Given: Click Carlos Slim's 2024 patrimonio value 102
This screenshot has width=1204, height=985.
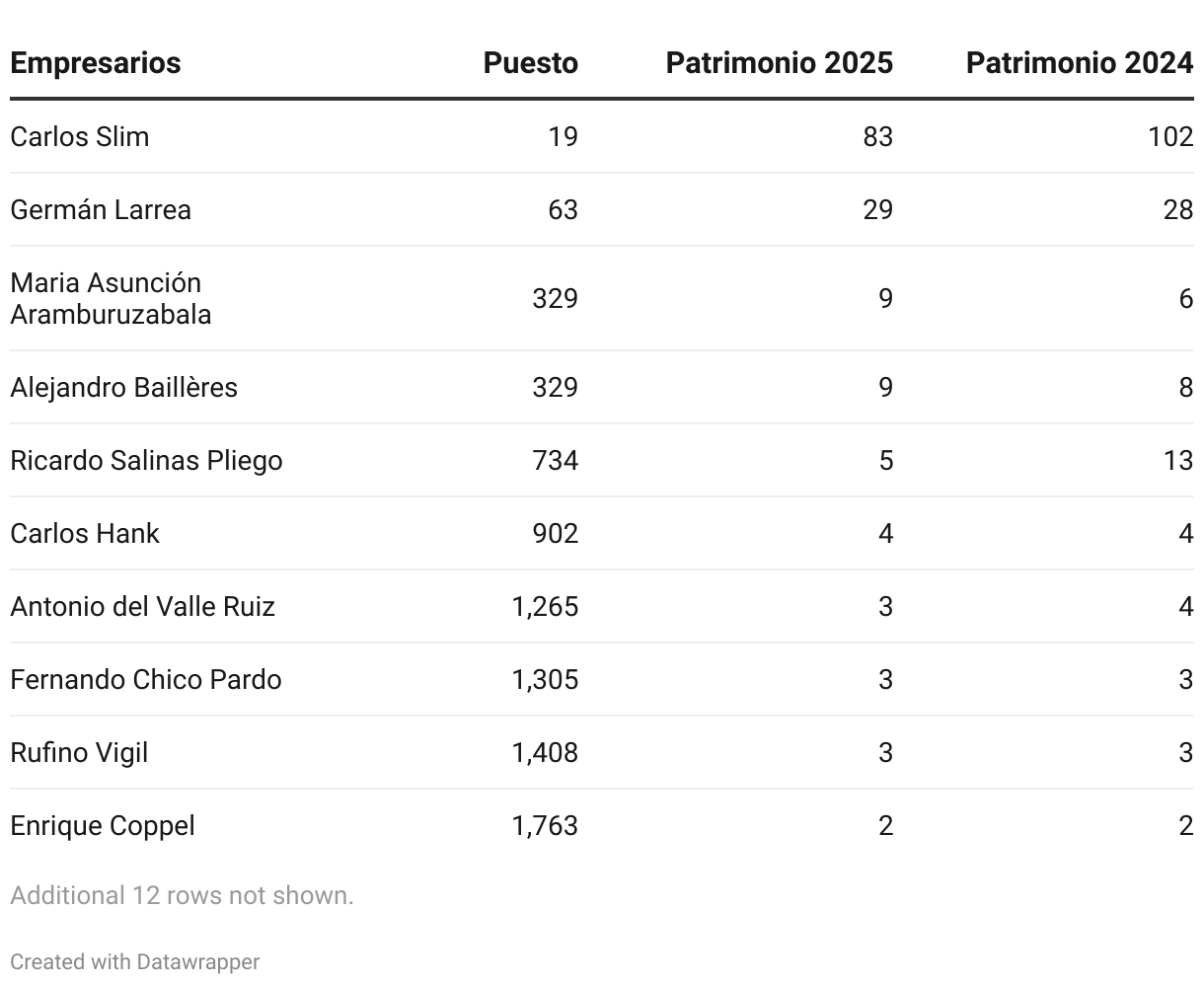Looking at the screenshot, I should [1170, 136].
